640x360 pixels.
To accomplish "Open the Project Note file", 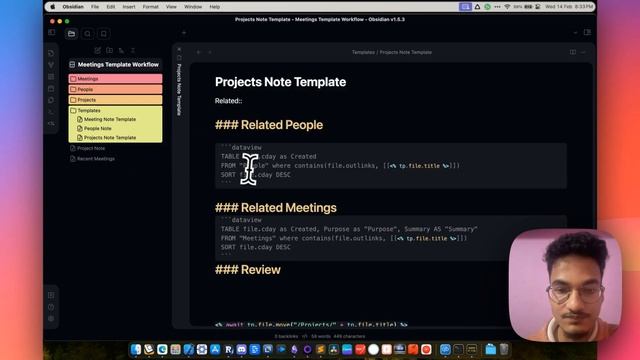I will coord(91,148).
